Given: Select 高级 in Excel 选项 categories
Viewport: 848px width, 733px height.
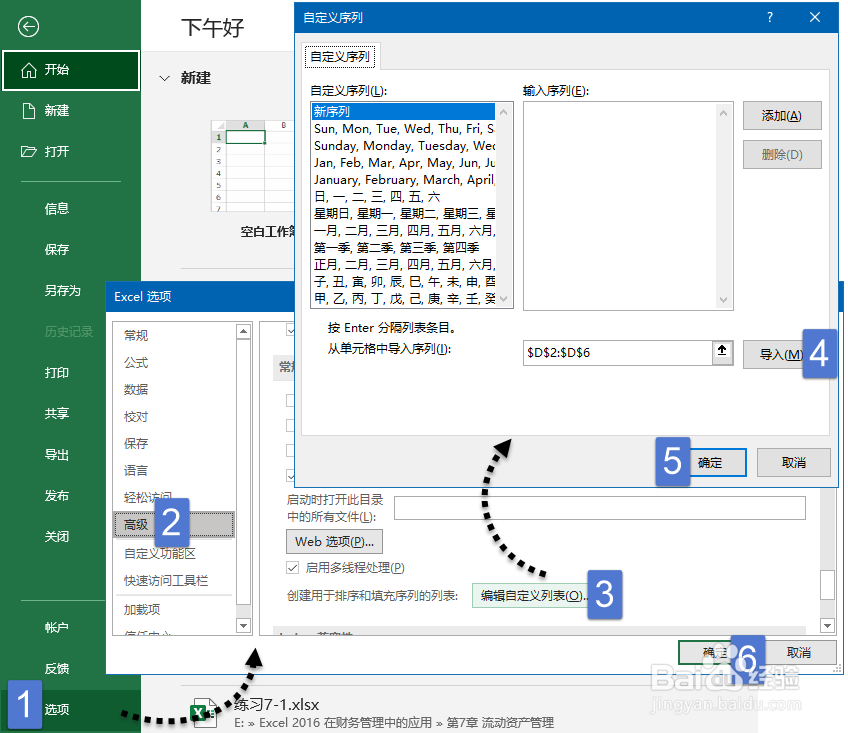Looking at the screenshot, I should pos(174,525).
